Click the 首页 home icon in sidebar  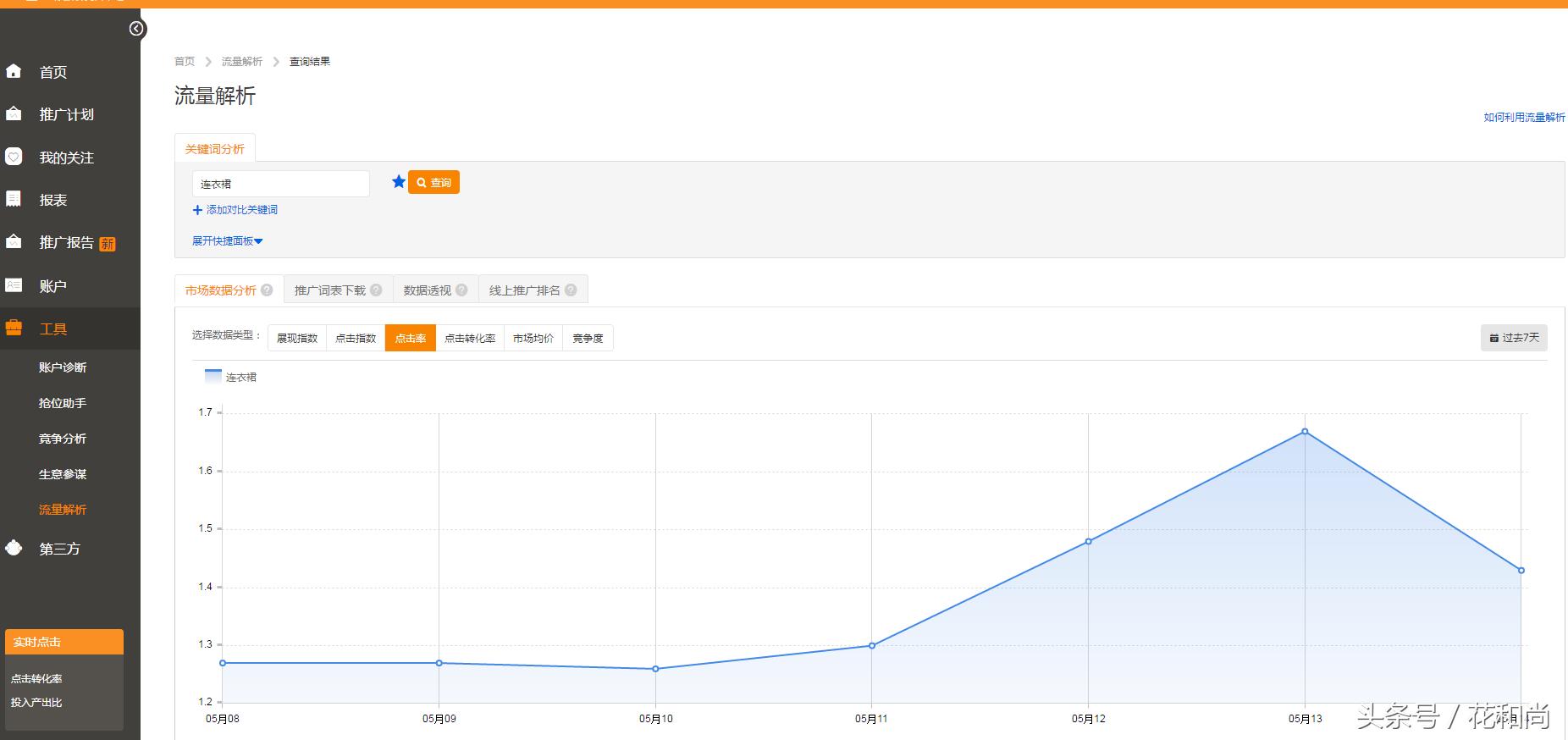point(14,71)
